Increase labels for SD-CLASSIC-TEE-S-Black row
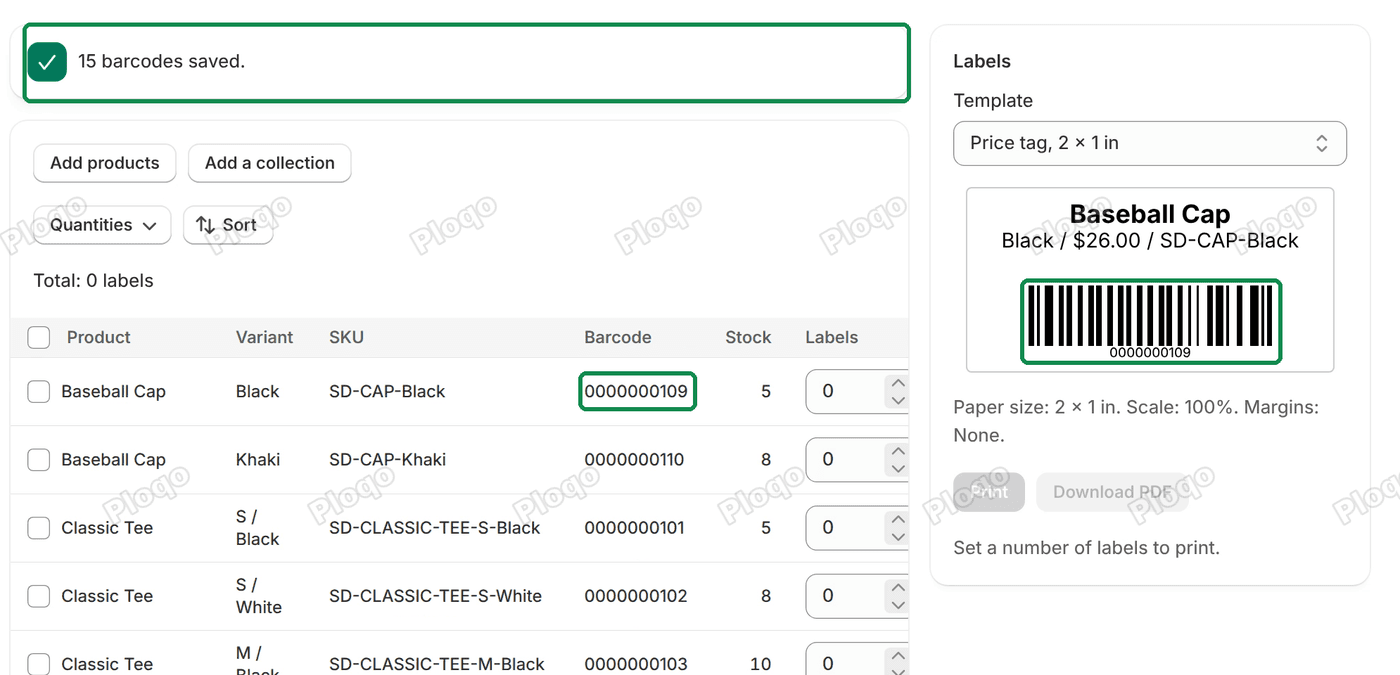Screen dimensions: 1400x675 tap(897, 519)
